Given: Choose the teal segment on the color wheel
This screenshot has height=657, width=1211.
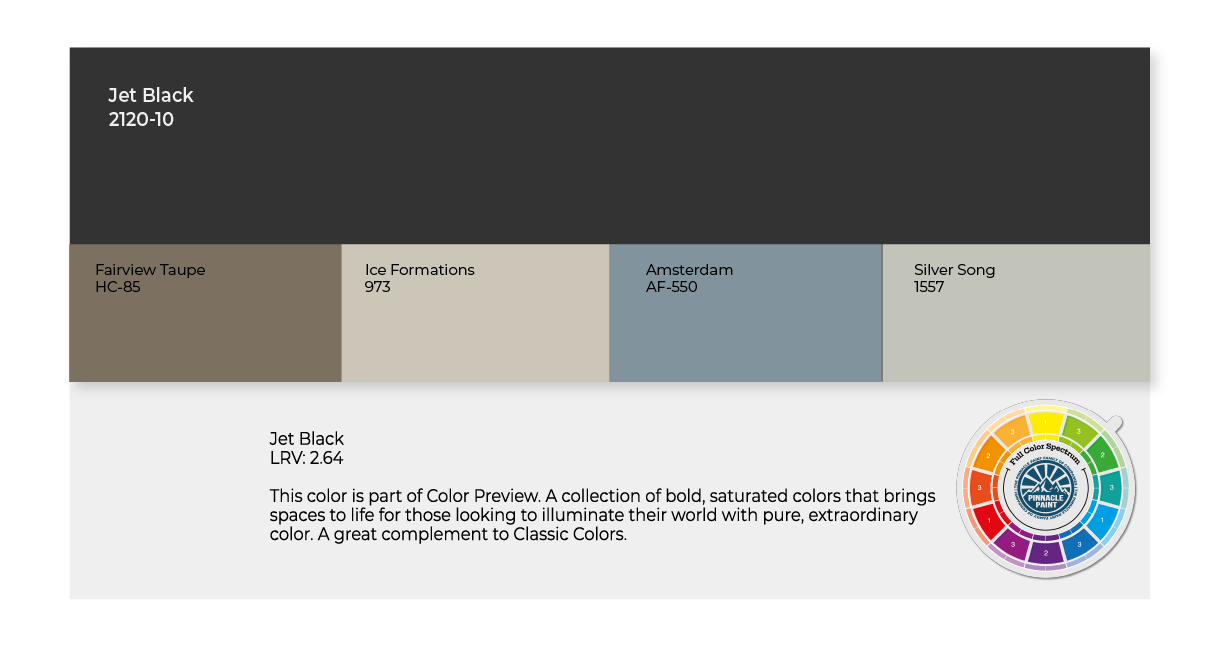Looking at the screenshot, I should 1112,488.
